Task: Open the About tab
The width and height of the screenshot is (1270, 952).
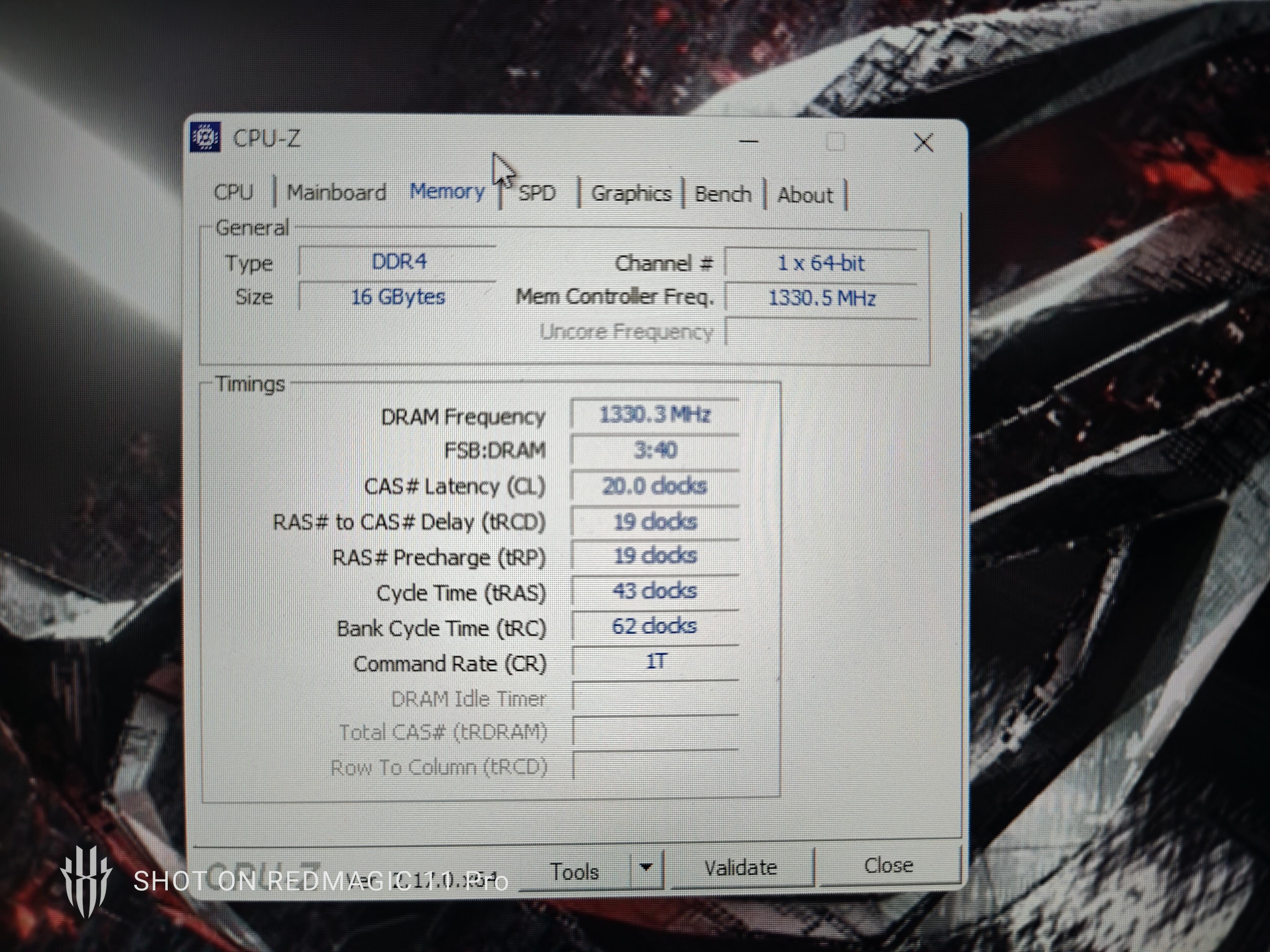Action: pos(805,195)
